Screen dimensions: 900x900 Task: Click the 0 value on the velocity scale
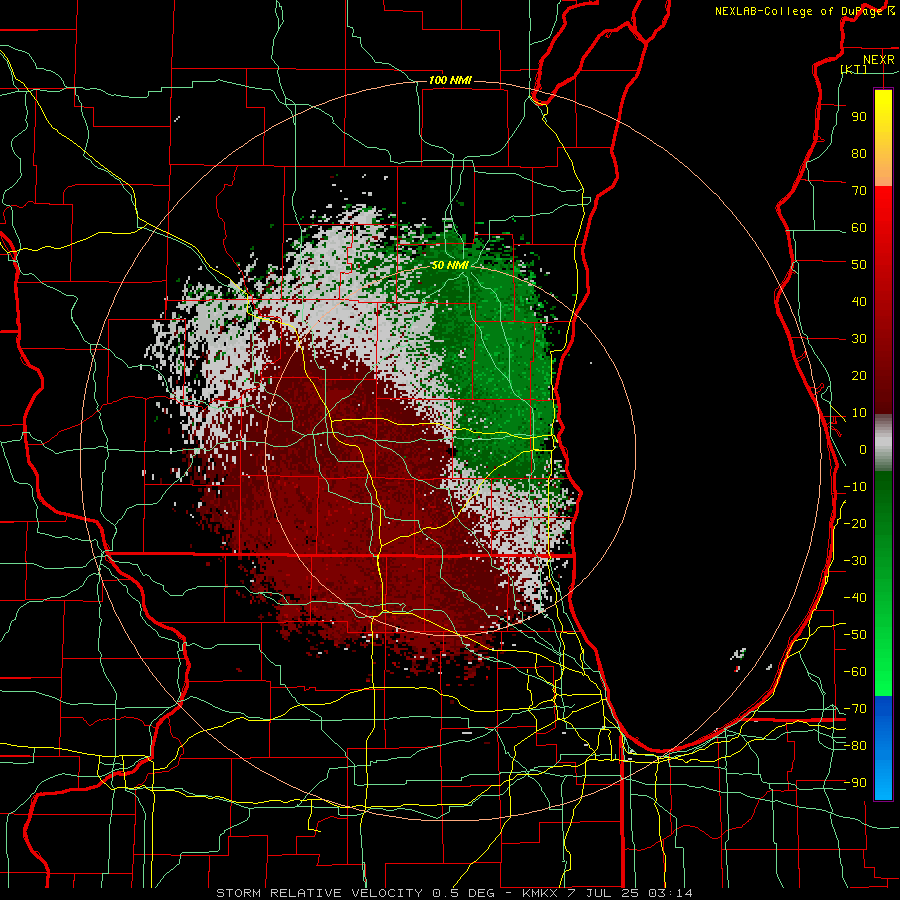(x=863, y=449)
